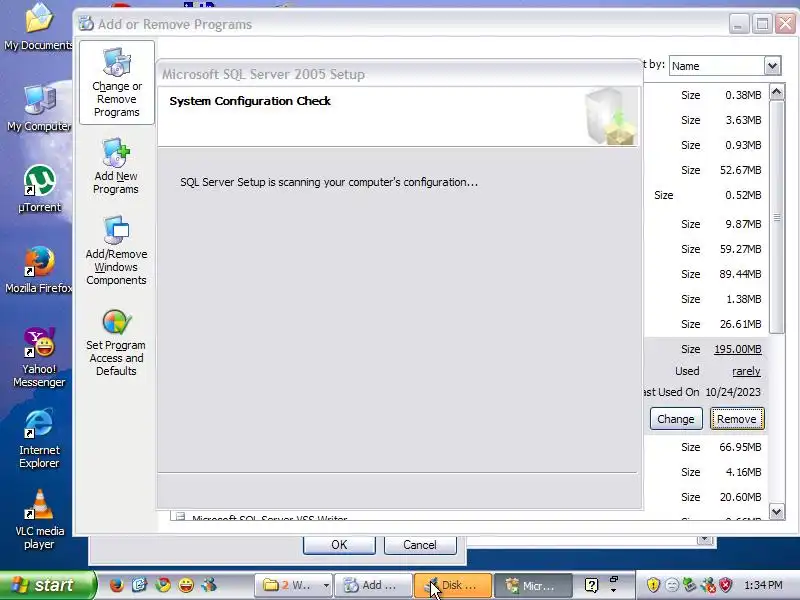Click the yellow security shield tray icon
Screen dimensions: 800x600
click(x=653, y=585)
